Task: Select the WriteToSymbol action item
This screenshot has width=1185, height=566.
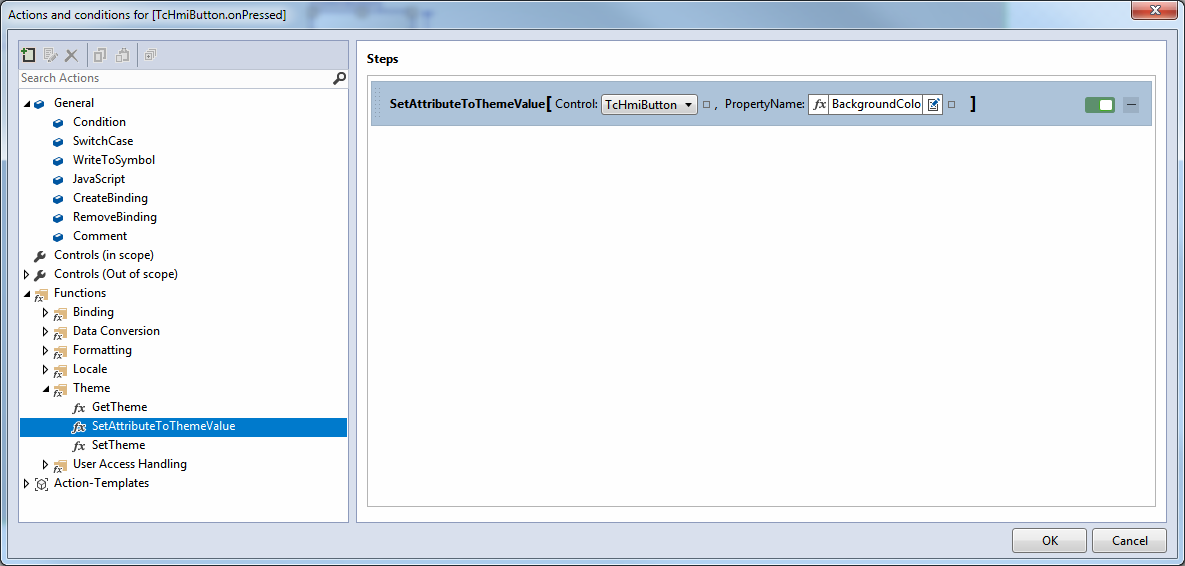Action: (113, 159)
